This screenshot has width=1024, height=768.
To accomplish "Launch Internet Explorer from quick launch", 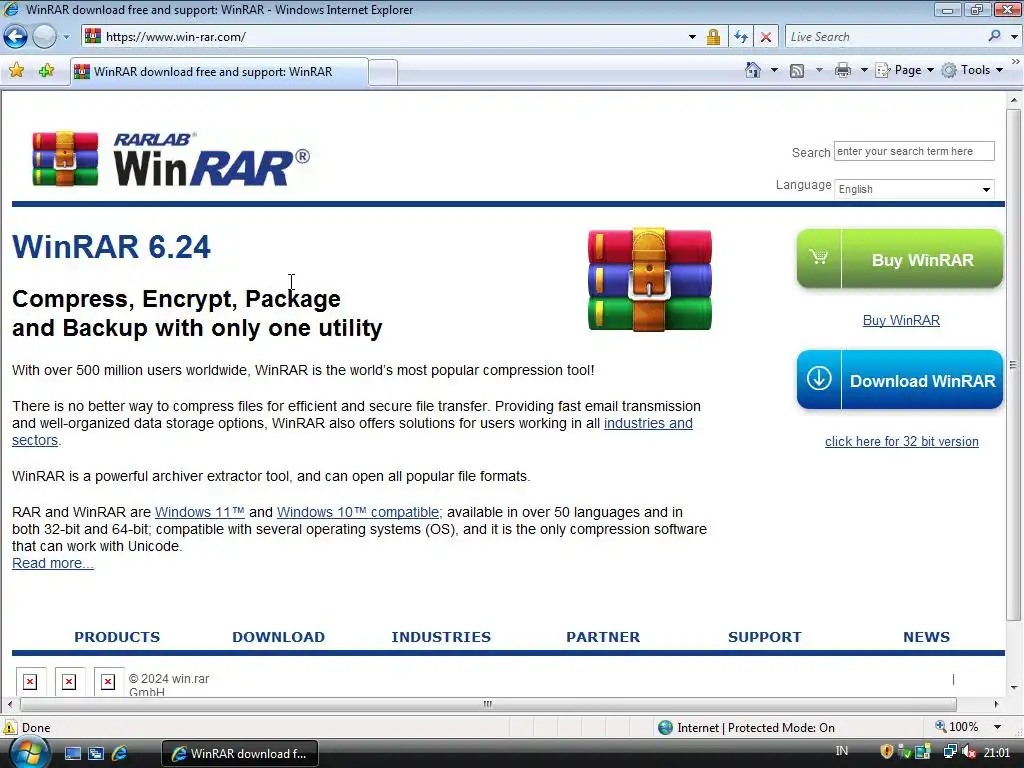I will point(120,754).
